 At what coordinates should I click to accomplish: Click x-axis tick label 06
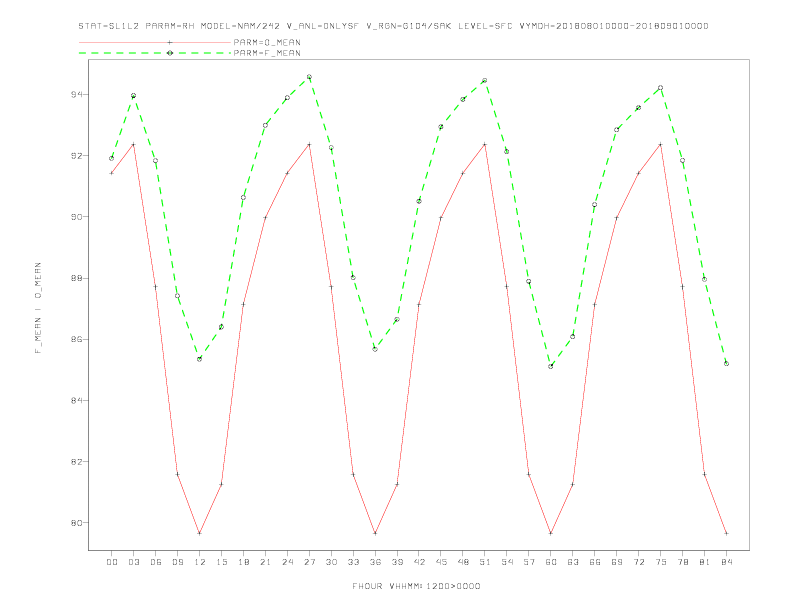(x=156, y=562)
